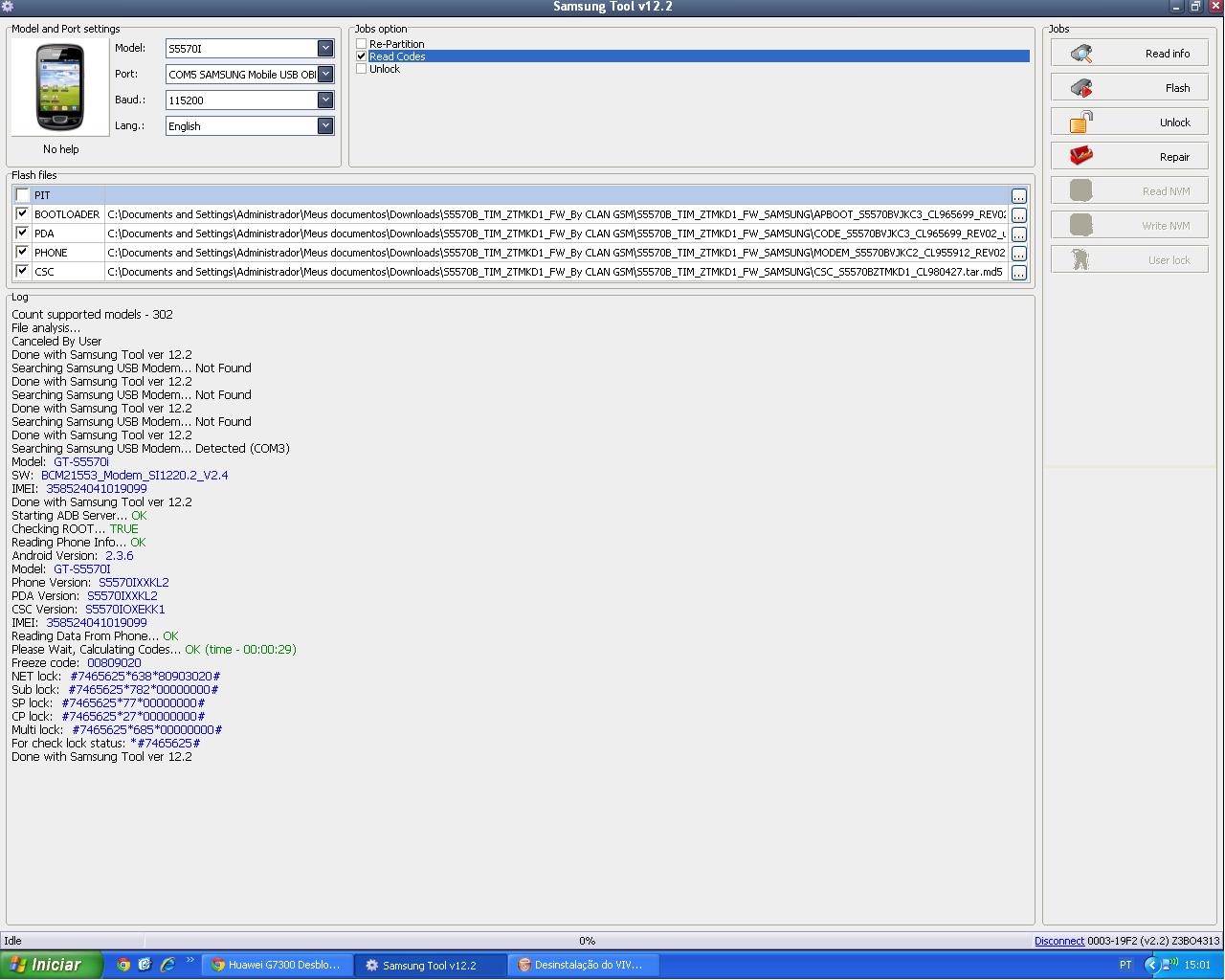Click the Freeze code value 00809020
Viewport: 1225px width, 980px height.
(x=114, y=662)
